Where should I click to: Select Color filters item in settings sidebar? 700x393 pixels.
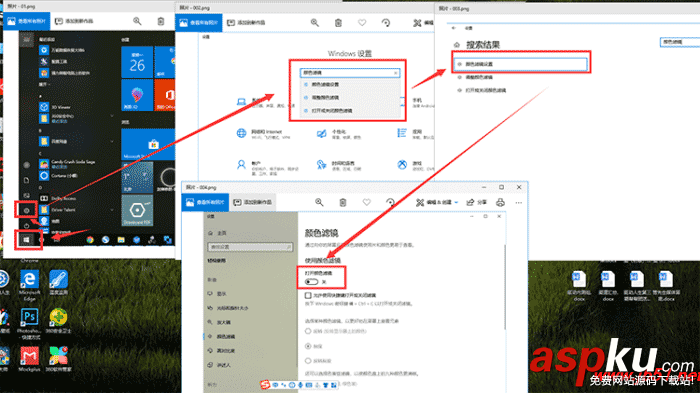point(221,336)
